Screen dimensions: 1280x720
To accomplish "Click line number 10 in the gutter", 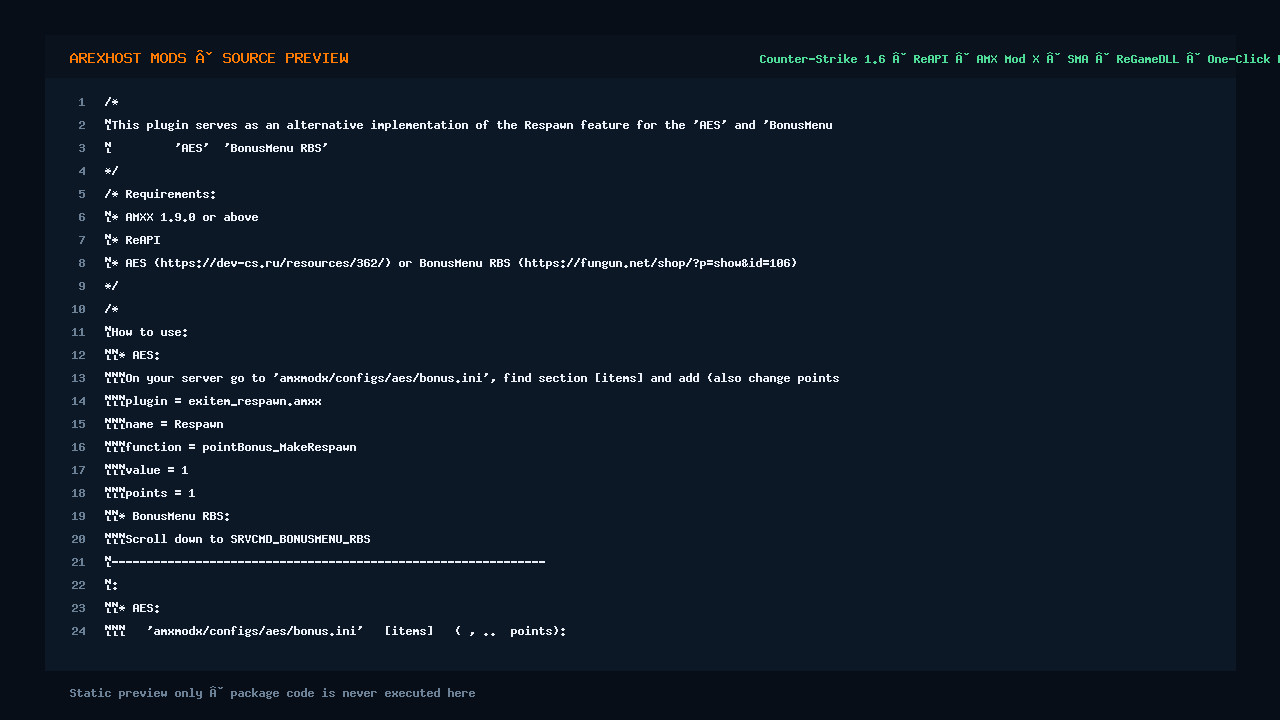I will [x=78, y=309].
